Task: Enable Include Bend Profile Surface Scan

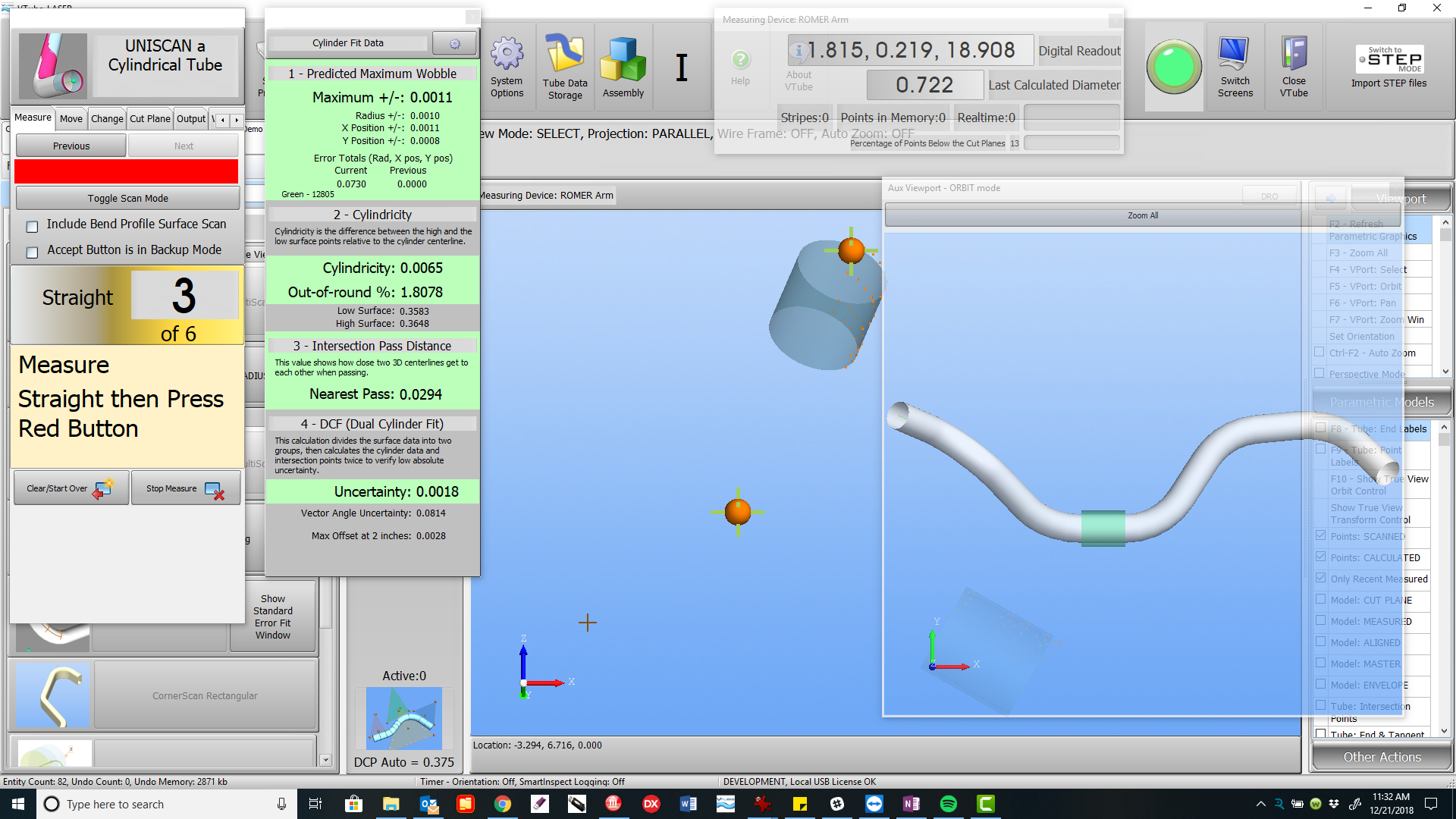Action: tap(33, 226)
